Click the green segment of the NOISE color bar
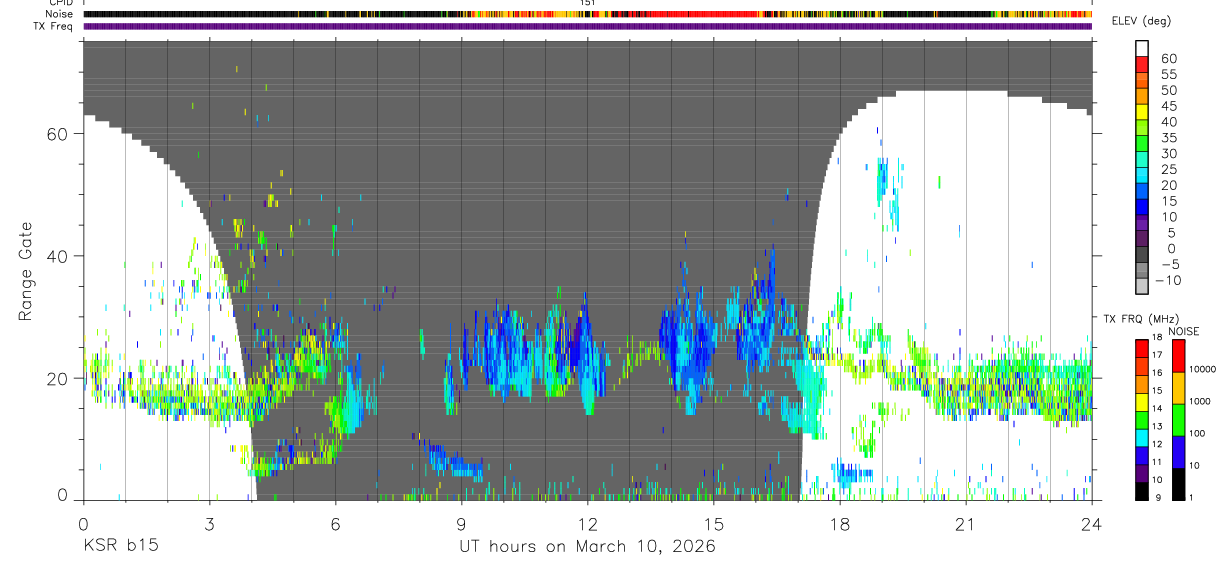Viewport: 1228px width, 567px height. [x=1178, y=419]
